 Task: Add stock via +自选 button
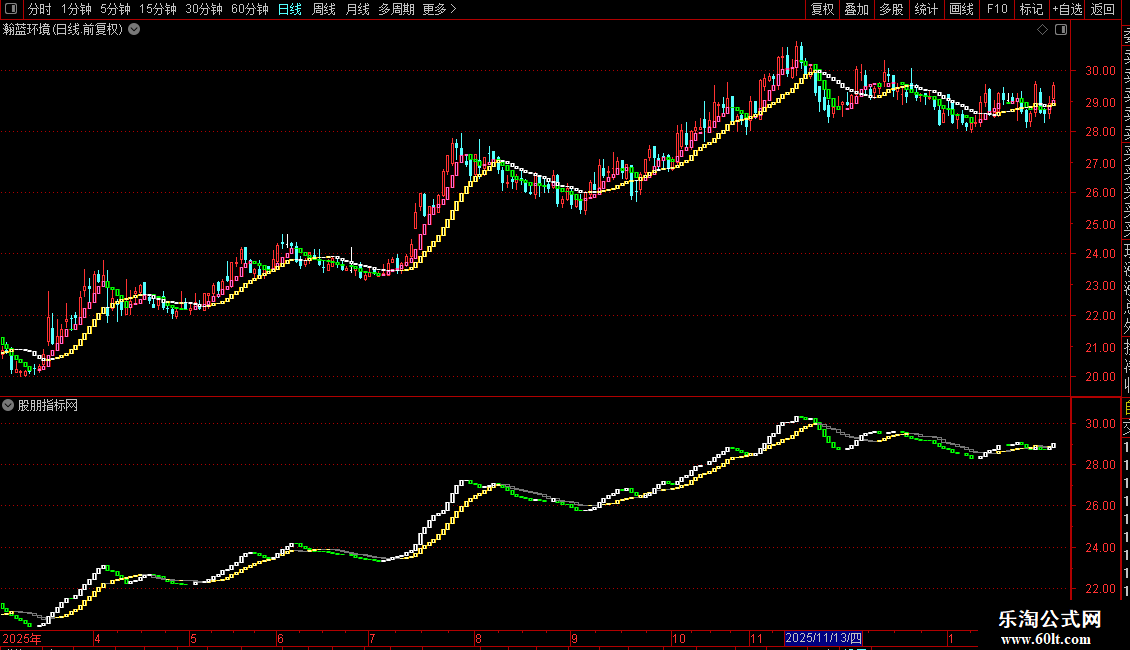tap(1067, 9)
